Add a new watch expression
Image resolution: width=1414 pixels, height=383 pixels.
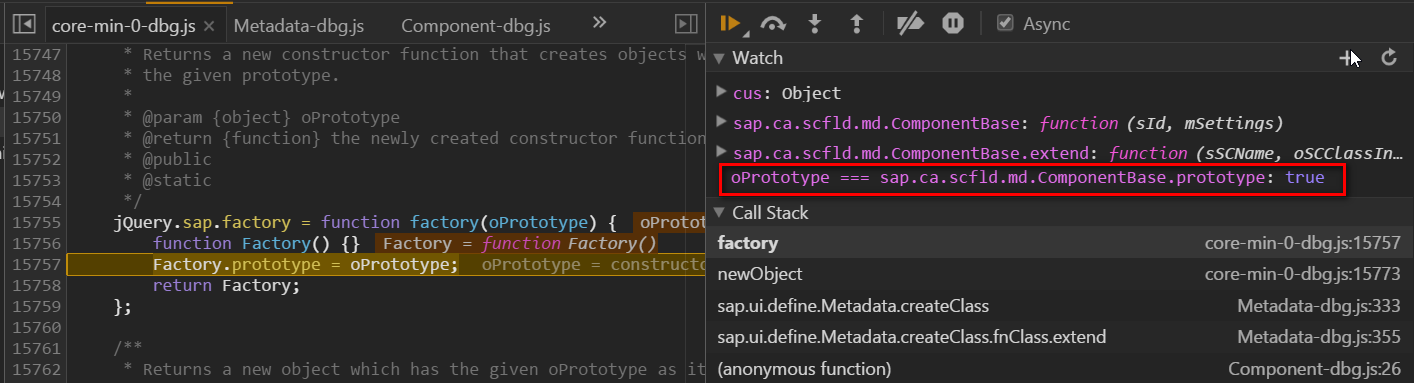(1347, 58)
